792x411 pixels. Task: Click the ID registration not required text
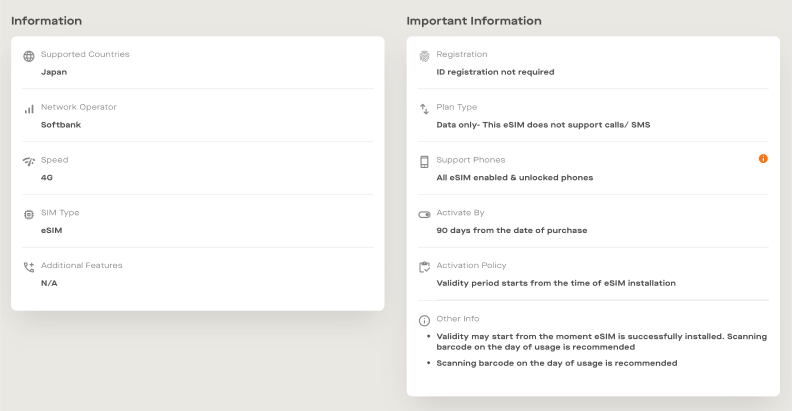pos(495,72)
